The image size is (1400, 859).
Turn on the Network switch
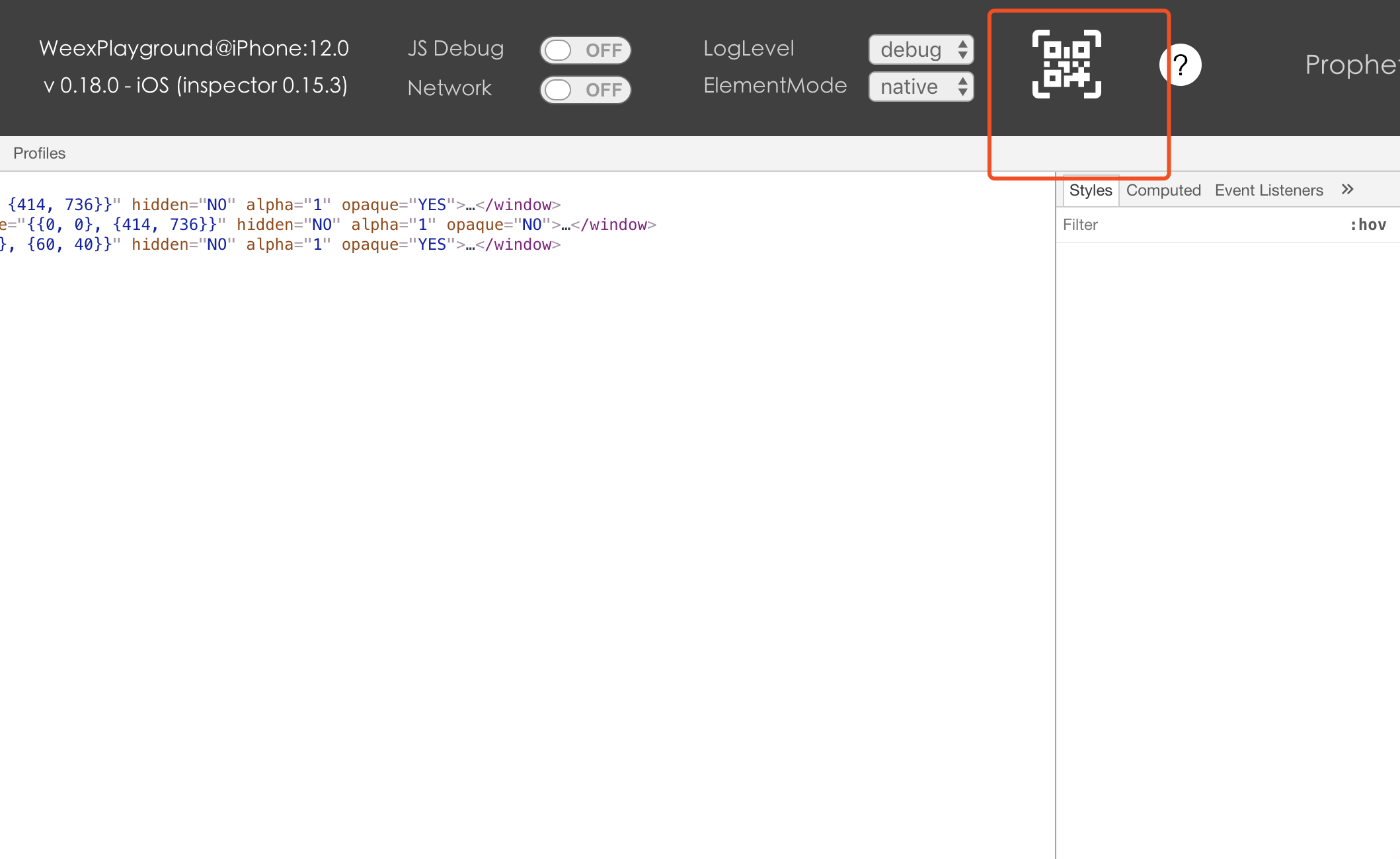pos(585,90)
